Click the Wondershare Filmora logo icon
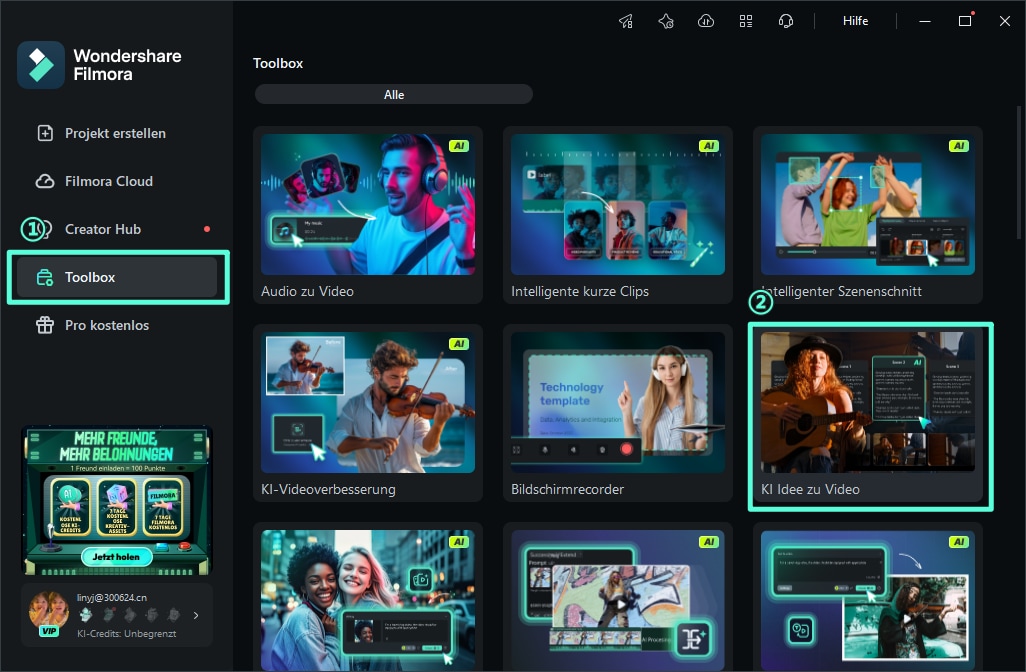 (x=41, y=65)
